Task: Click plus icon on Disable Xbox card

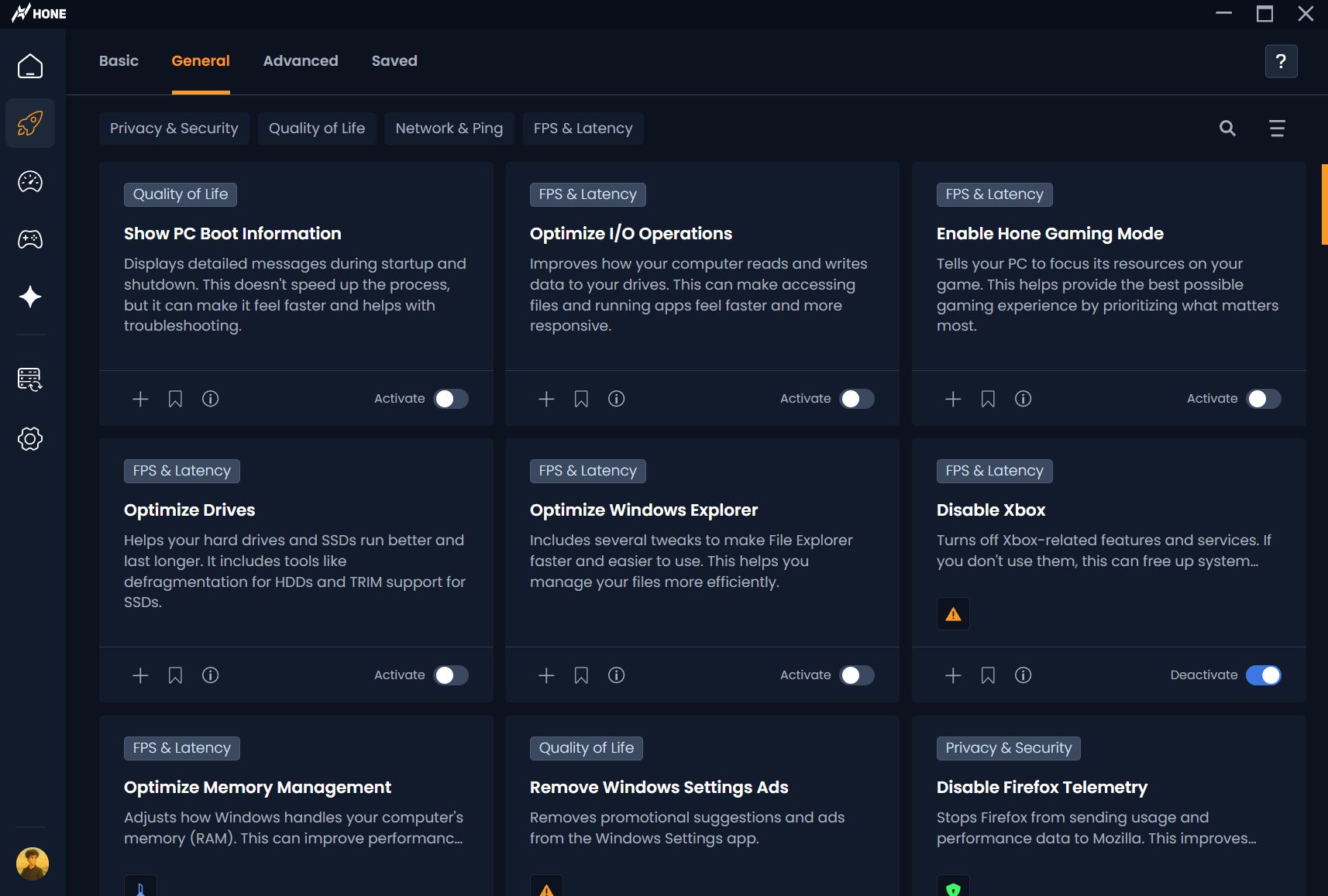Action: tap(953, 675)
